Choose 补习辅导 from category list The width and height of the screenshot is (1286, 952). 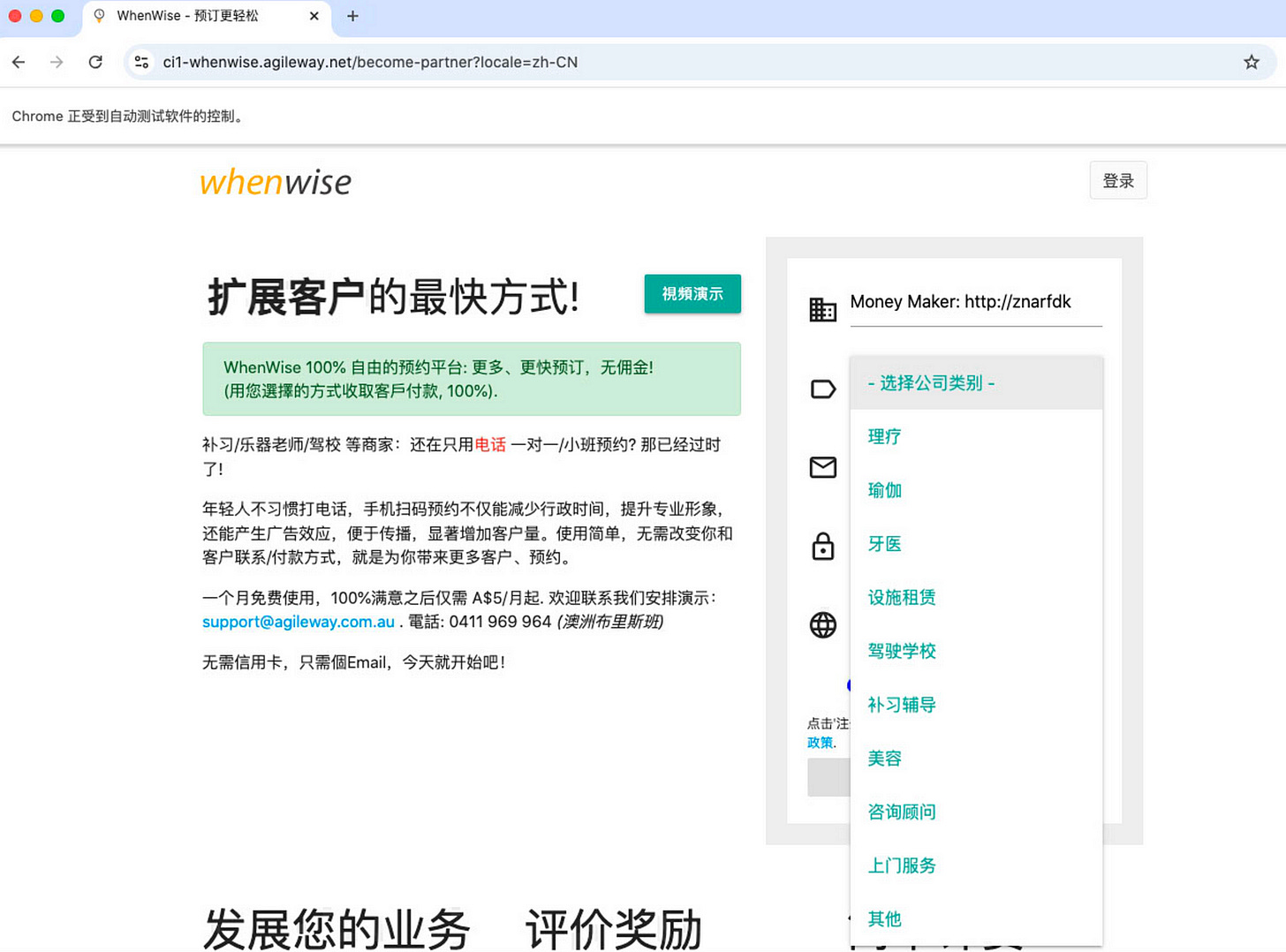[976, 705]
